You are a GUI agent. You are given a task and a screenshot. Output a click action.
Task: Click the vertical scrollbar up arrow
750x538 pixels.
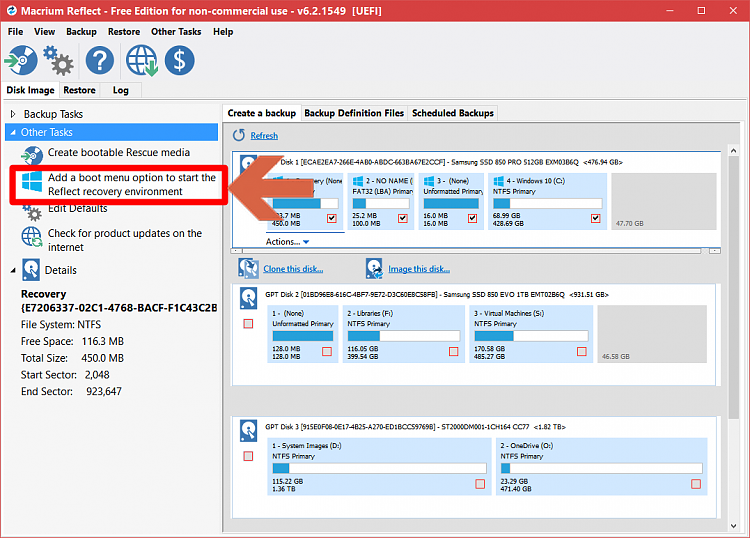(734, 151)
